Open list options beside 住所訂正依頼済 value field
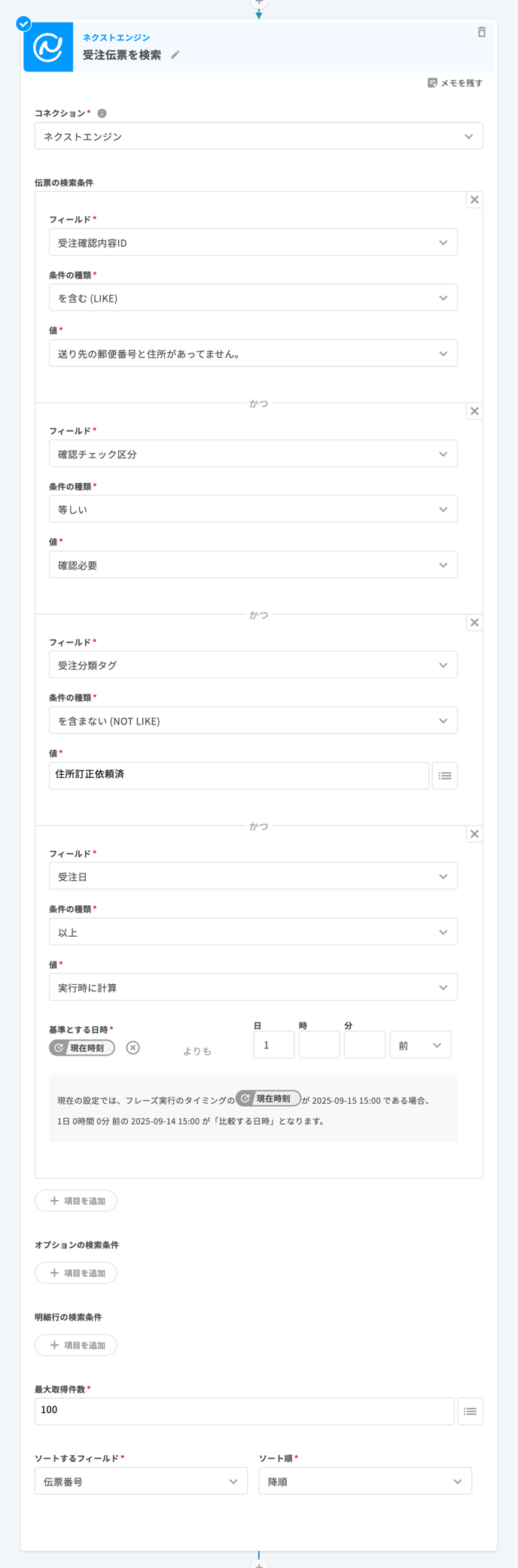This screenshot has height=1568, width=518. coord(445,776)
